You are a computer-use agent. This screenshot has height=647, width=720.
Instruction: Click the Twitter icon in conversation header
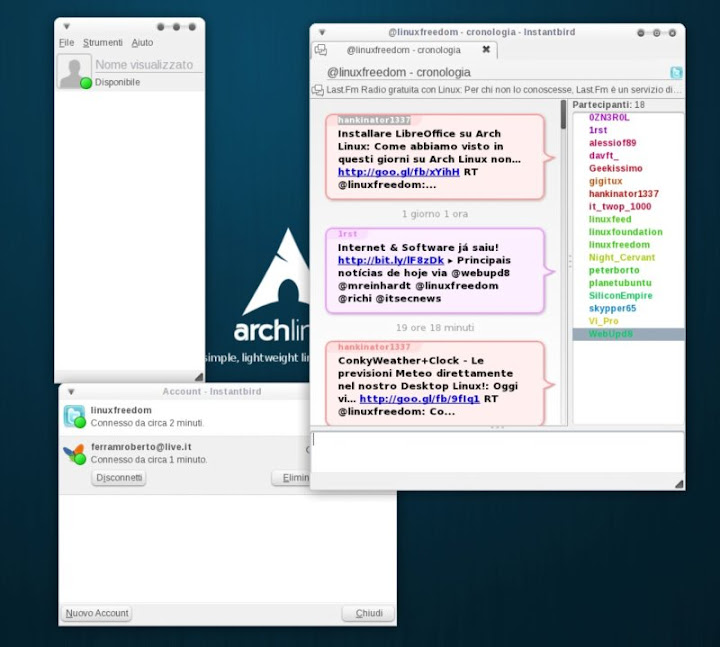[676, 73]
